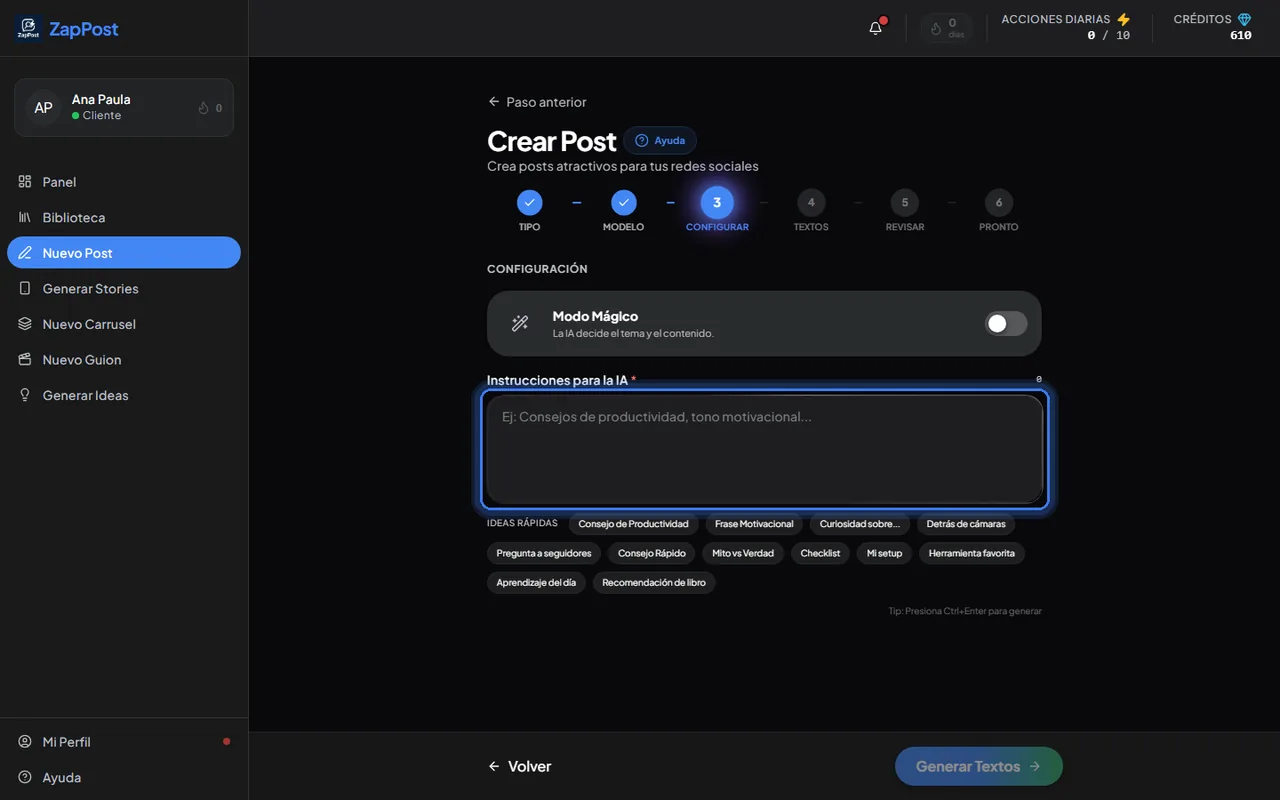Click the Paso anterior link

(537, 102)
